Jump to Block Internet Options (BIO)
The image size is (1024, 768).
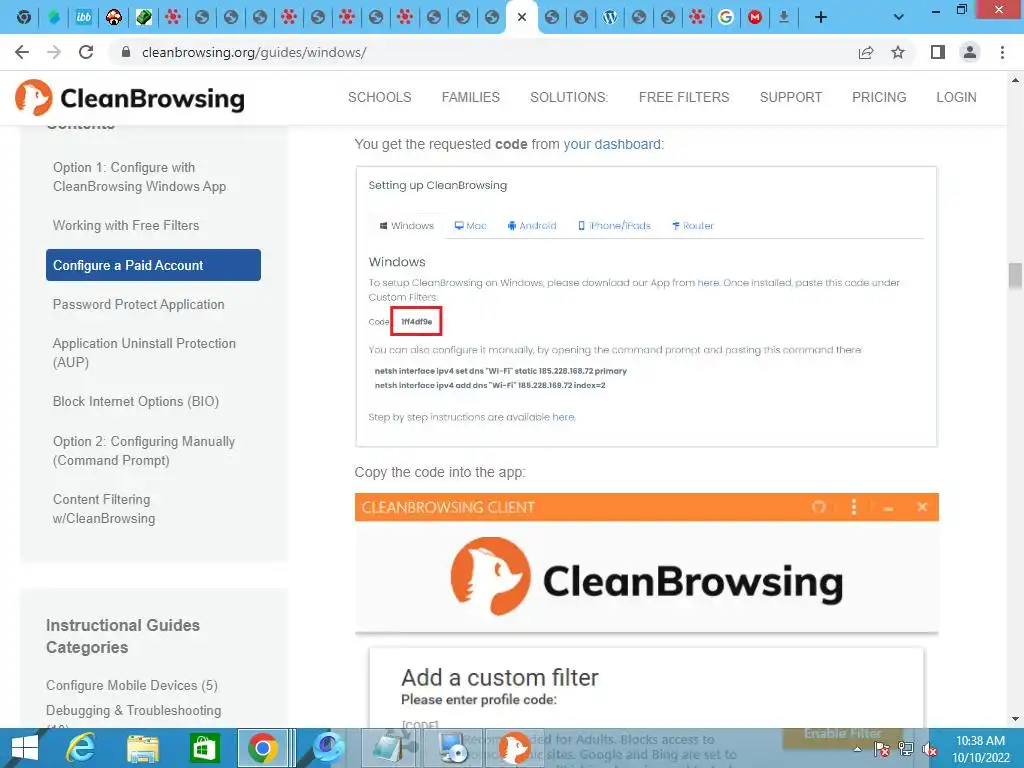click(x=136, y=402)
